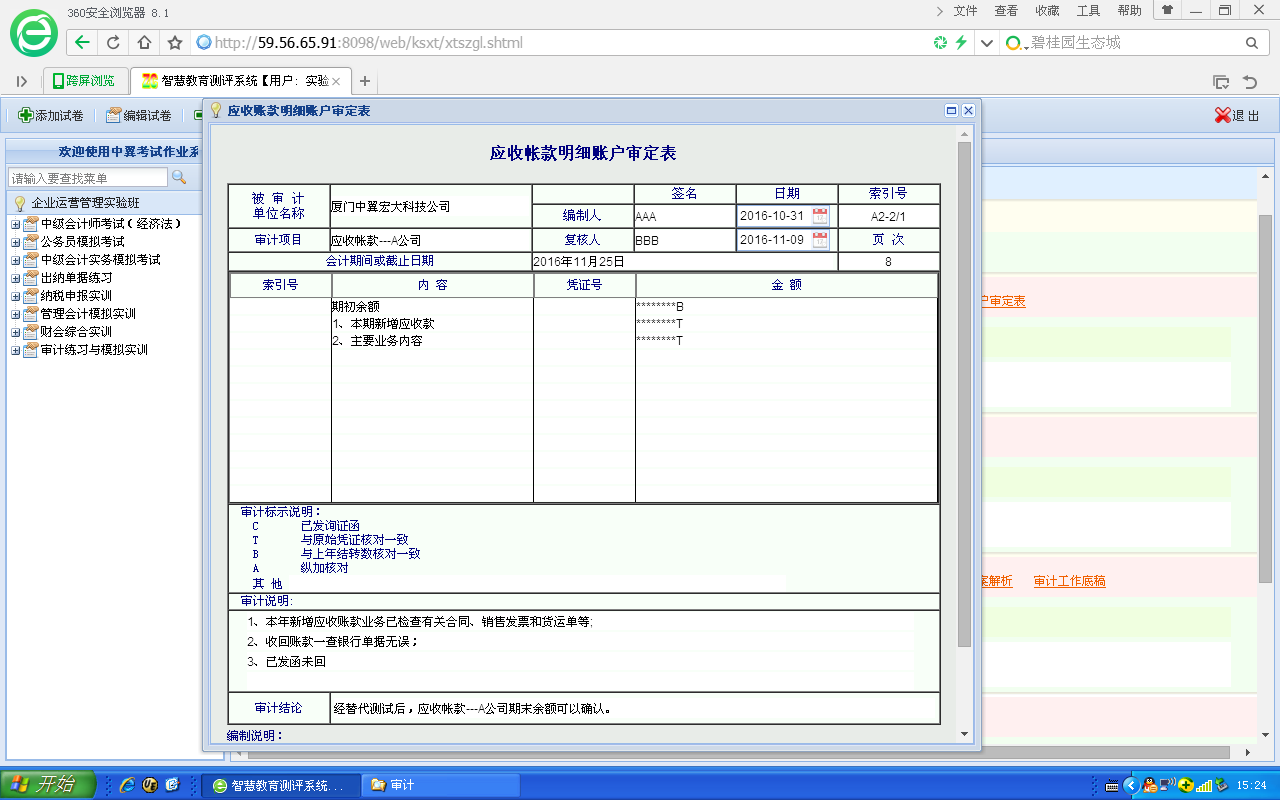
Task: Open the 查看 menu
Action: point(1006,10)
